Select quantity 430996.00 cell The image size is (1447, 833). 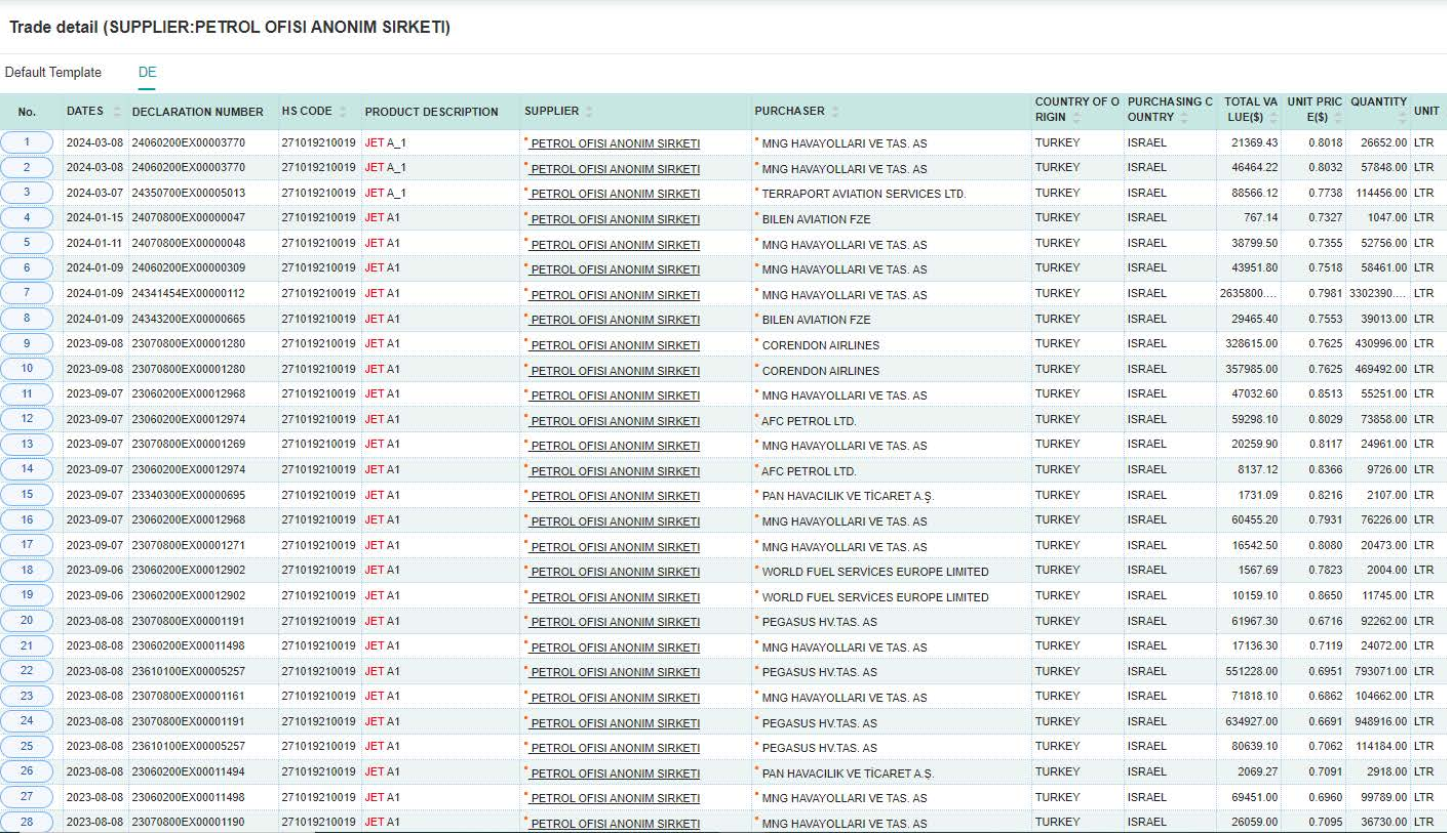click(1379, 344)
